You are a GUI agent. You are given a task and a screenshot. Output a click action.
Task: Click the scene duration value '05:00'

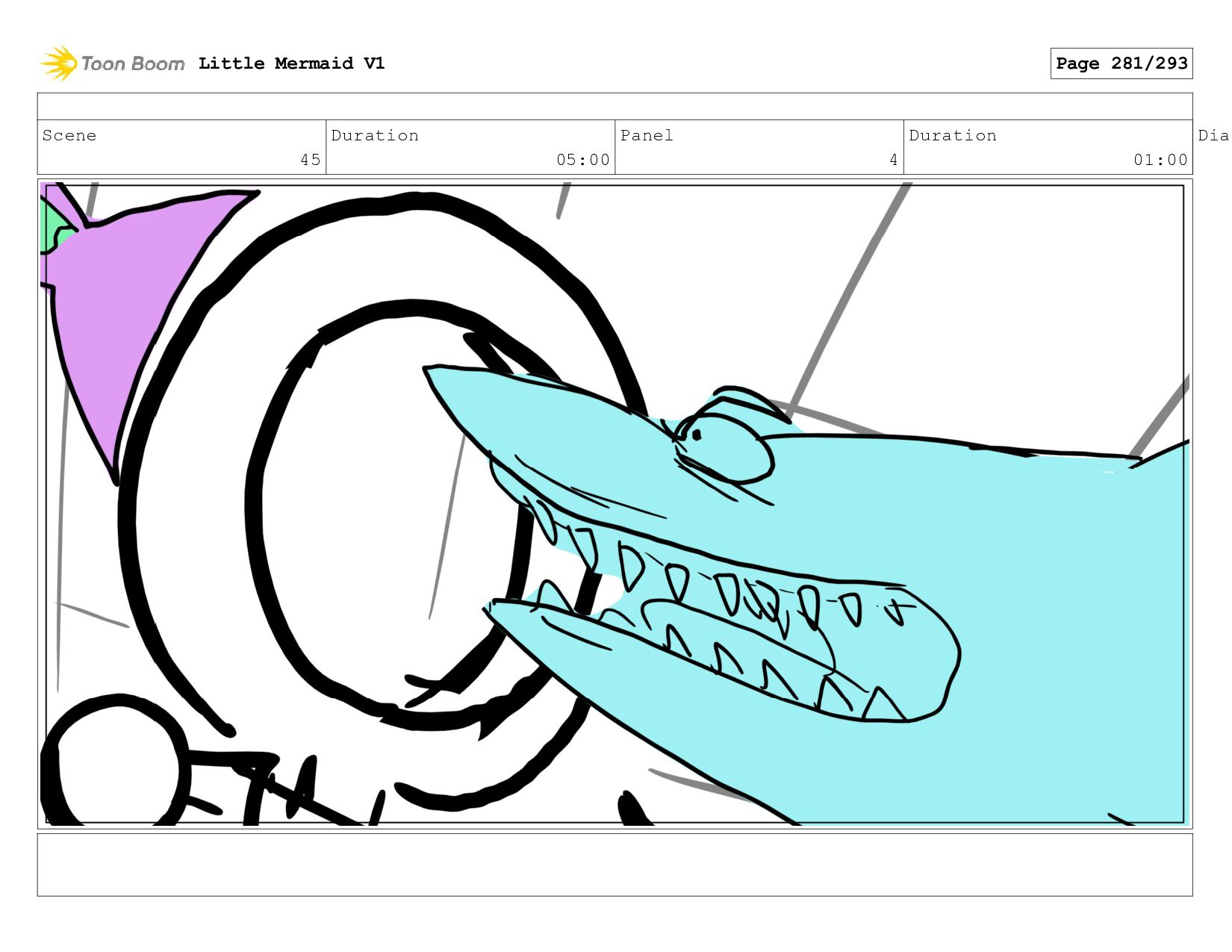coord(583,160)
